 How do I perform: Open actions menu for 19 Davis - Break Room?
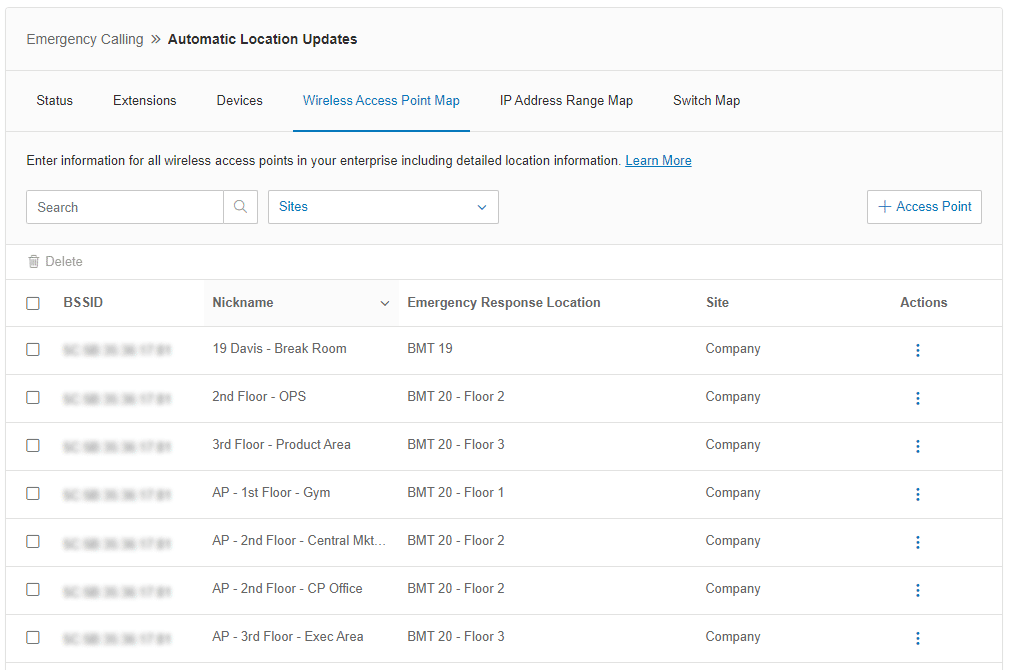917,350
